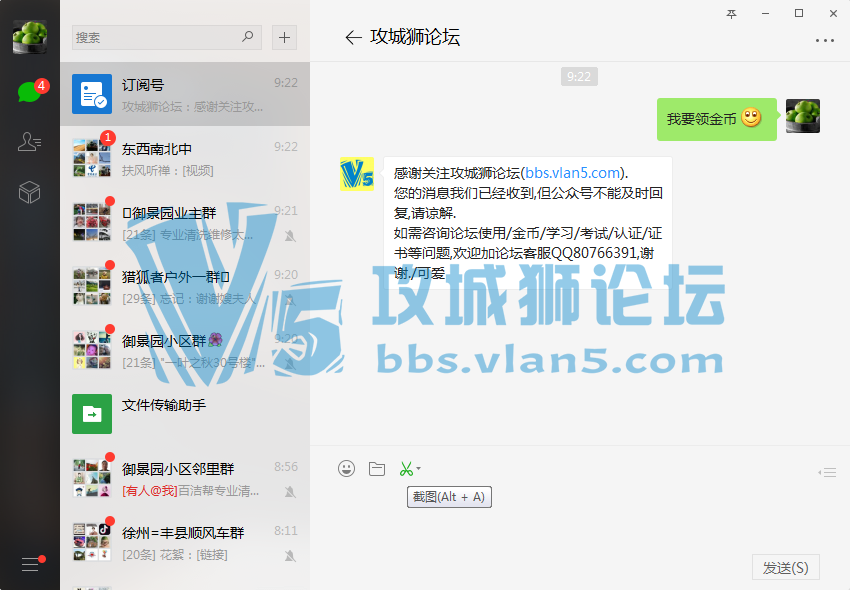Minimize the WeChat window
Viewport: 850px width, 590px height.
coord(765,14)
